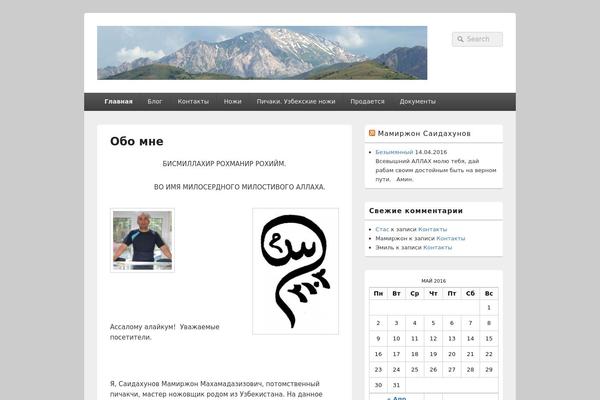Viewport: 600px width, 400px height.
Task: Focus the Search input field
Action: coord(477,39)
